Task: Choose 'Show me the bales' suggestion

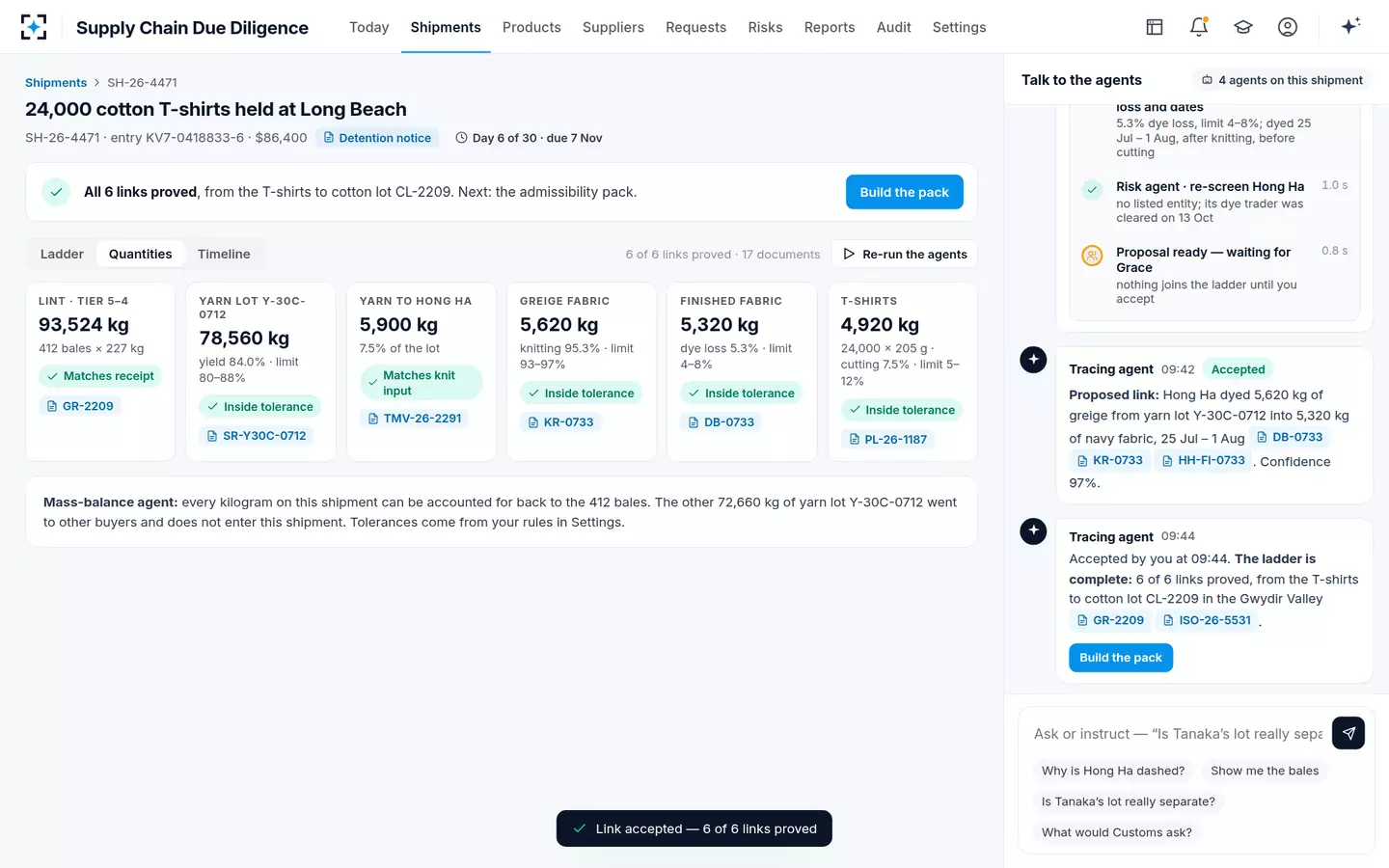Action: [1265, 771]
